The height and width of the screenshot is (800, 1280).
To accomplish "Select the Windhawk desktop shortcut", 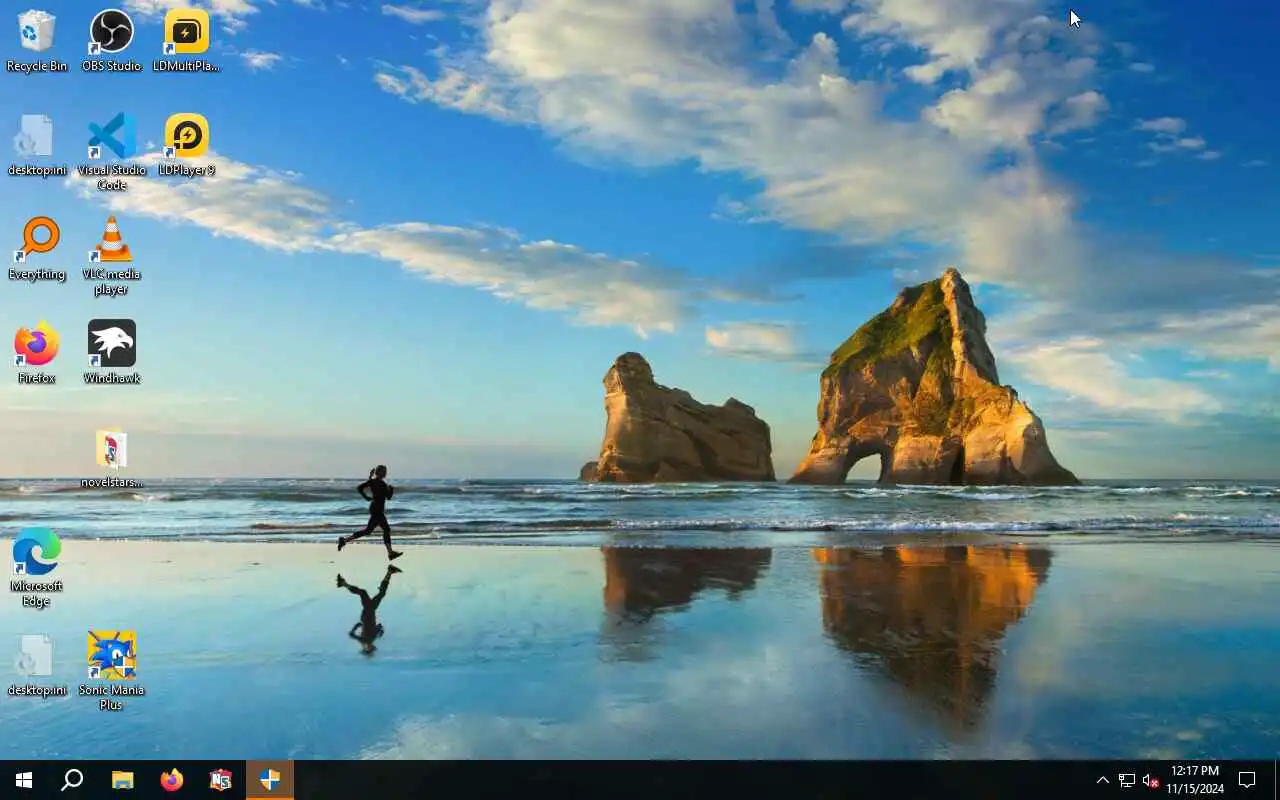I will pos(111,353).
